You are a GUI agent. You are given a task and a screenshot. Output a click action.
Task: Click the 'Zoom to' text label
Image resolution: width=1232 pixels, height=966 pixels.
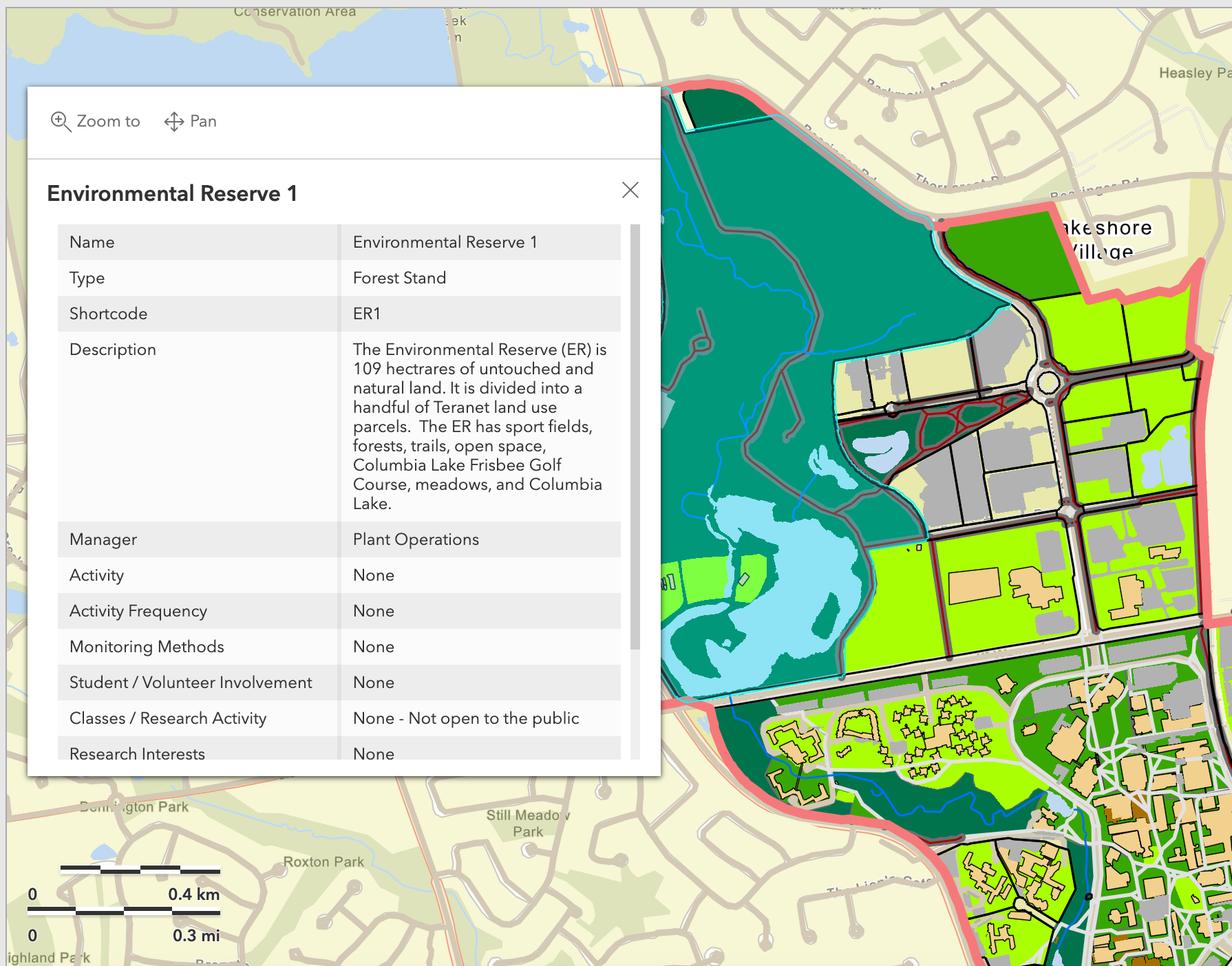(108, 122)
